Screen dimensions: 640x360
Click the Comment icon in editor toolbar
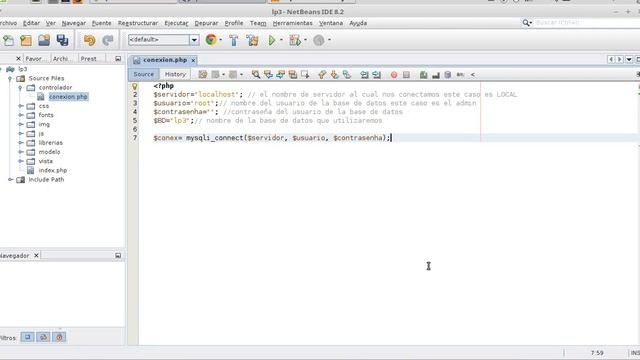click(x=423, y=75)
